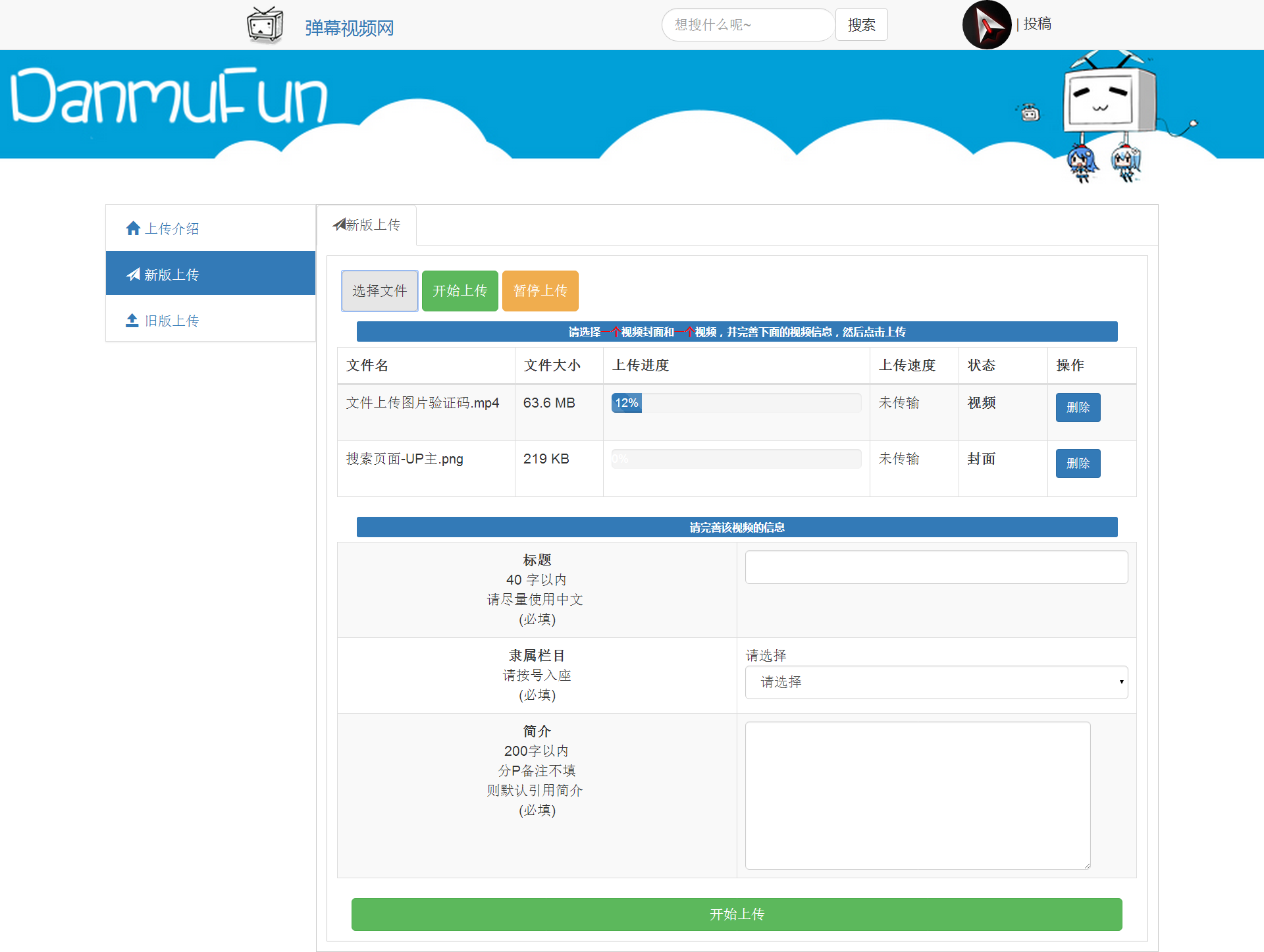
Task: Click upload arrow icon beside 旧版上传
Action: (x=132, y=321)
